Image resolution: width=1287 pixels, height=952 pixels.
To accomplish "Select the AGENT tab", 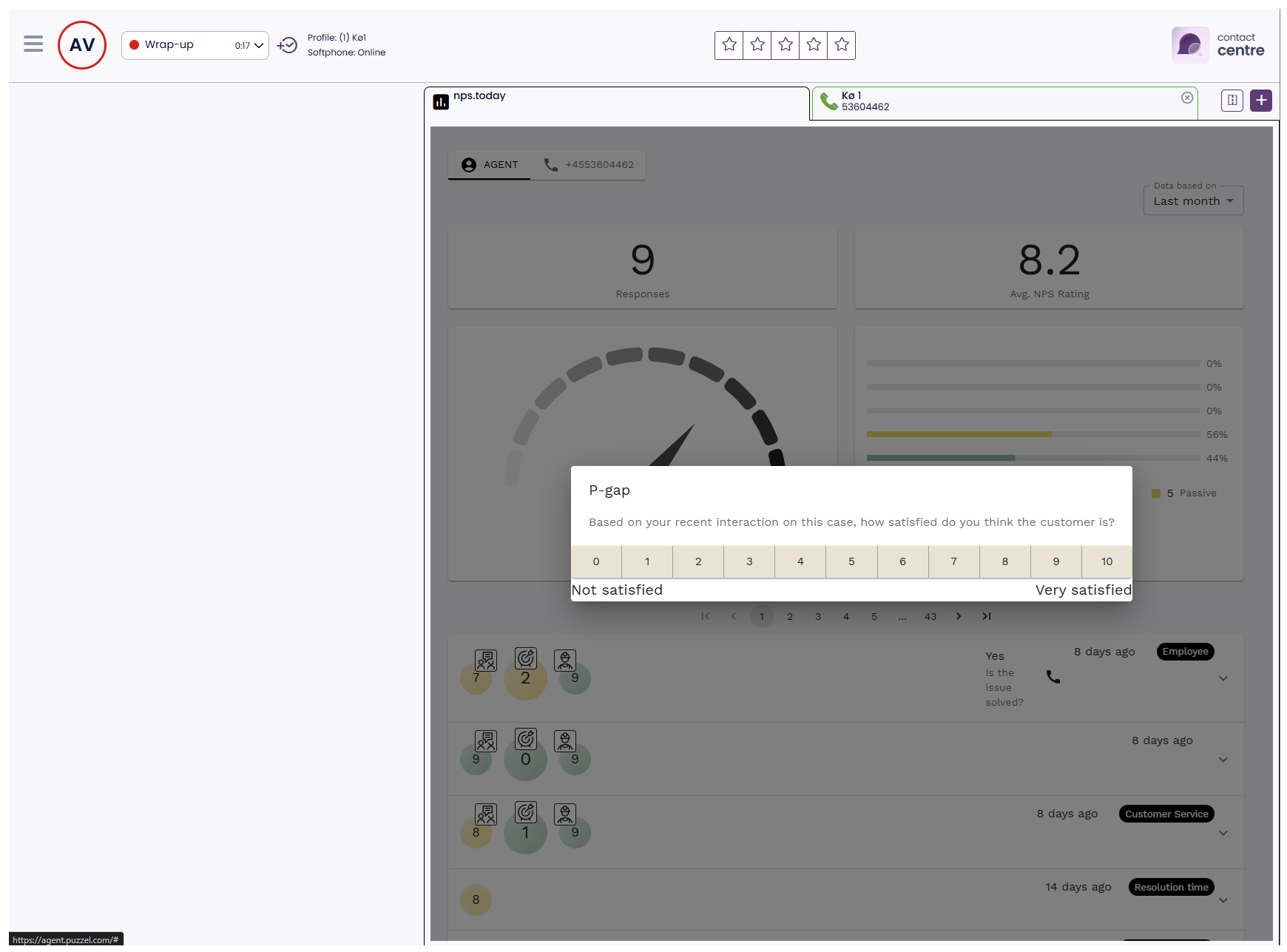I will click(x=490, y=165).
